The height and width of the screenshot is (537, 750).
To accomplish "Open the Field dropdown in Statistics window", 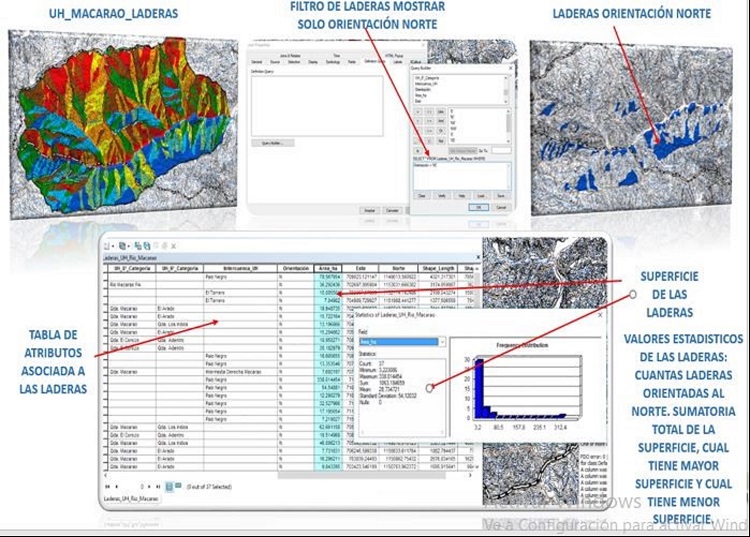I will (x=399, y=341).
